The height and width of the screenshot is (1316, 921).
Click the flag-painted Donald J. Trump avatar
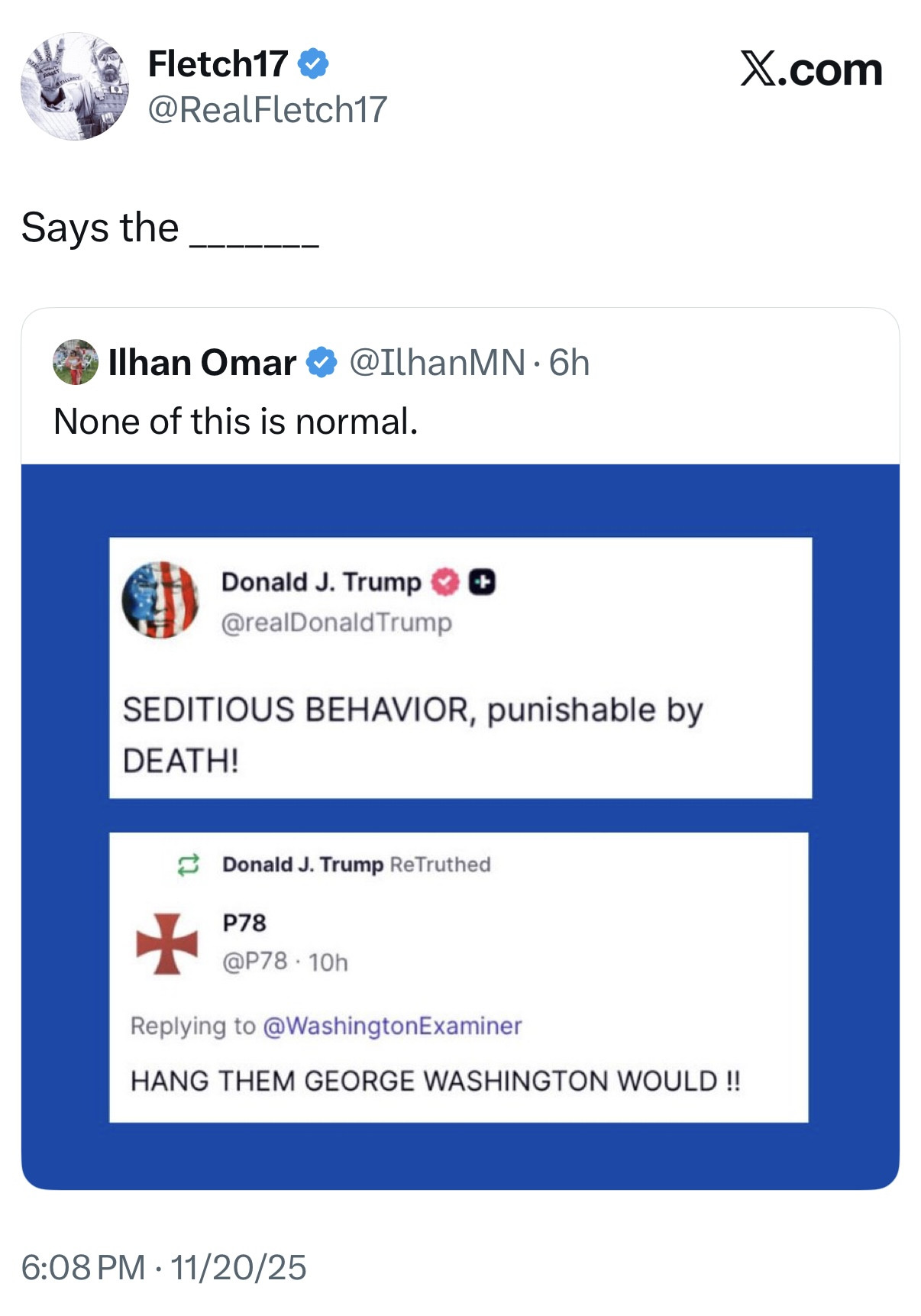tap(160, 600)
